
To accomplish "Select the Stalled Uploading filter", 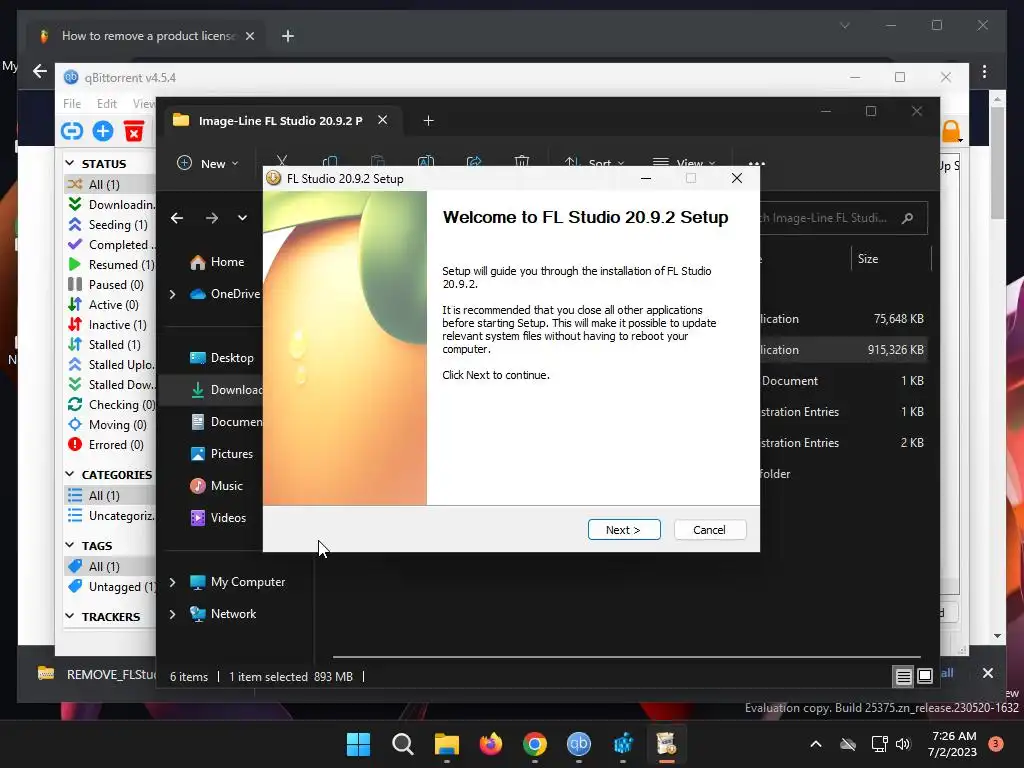I will pos(110,365).
